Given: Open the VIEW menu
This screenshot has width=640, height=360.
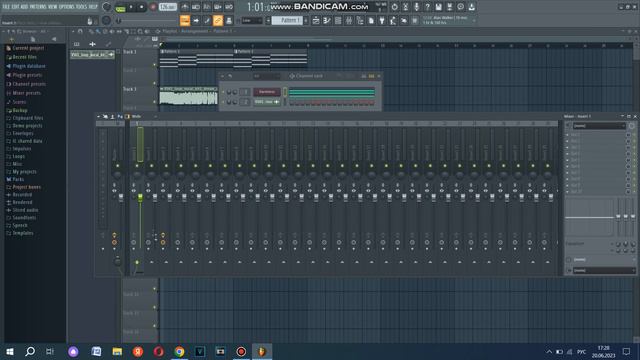Looking at the screenshot, I should (x=53, y=7).
